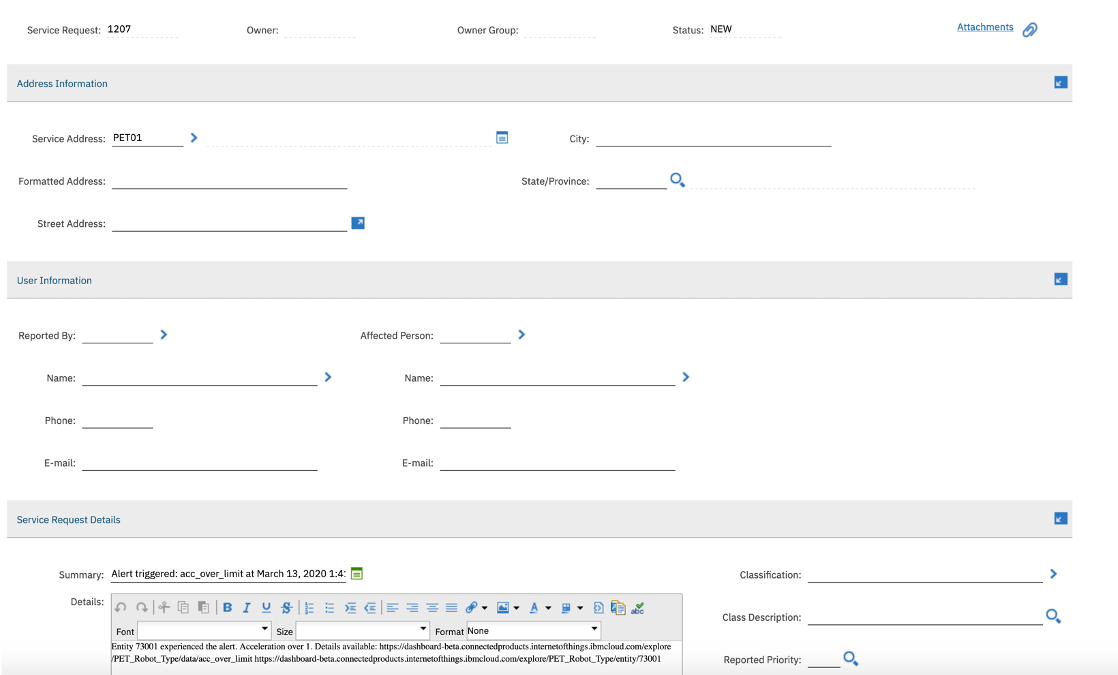Collapse the User Information section
This screenshot has width=1118, height=675.
[1060, 279]
